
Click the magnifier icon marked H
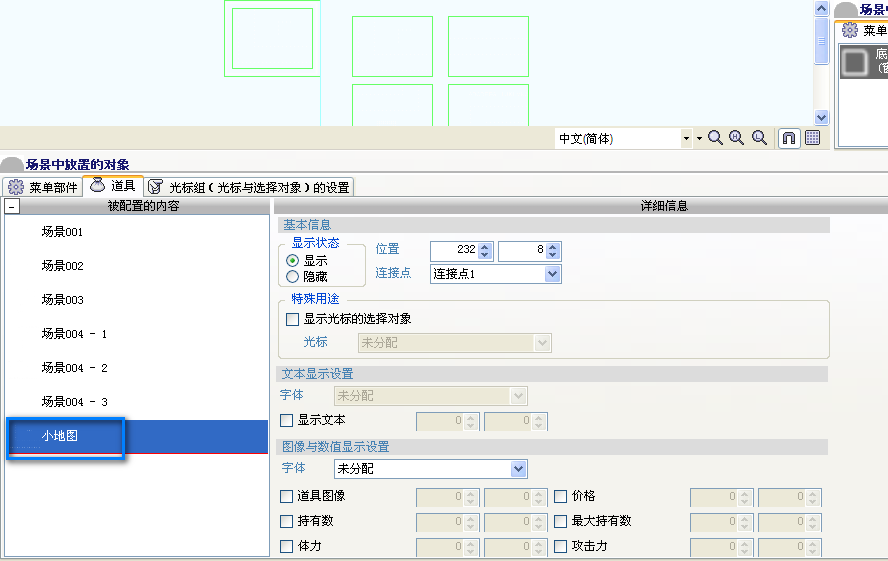736,138
